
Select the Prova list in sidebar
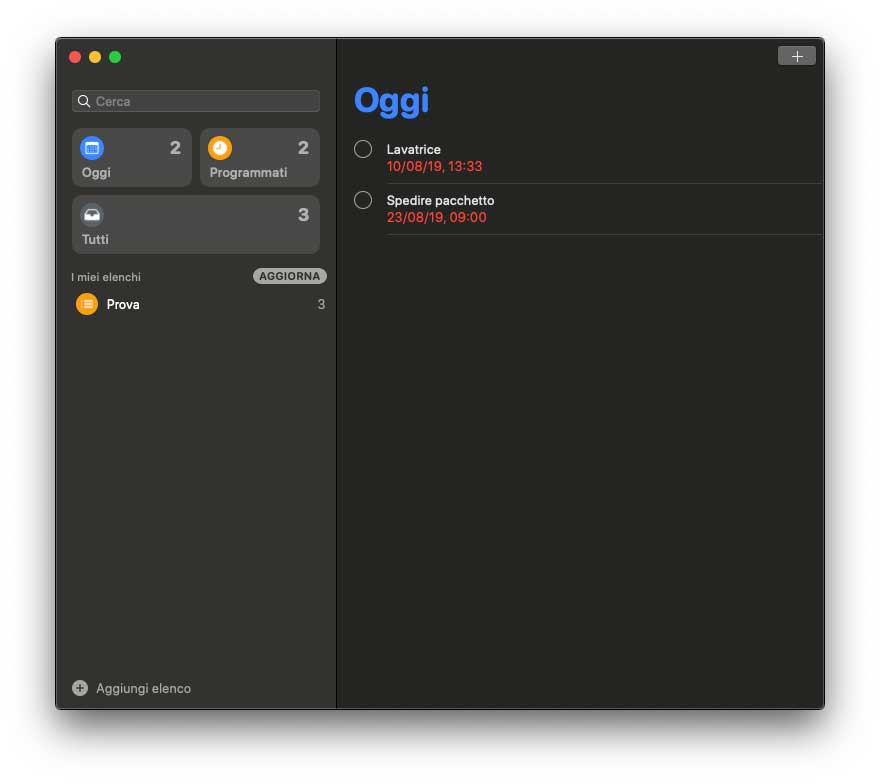pos(200,304)
